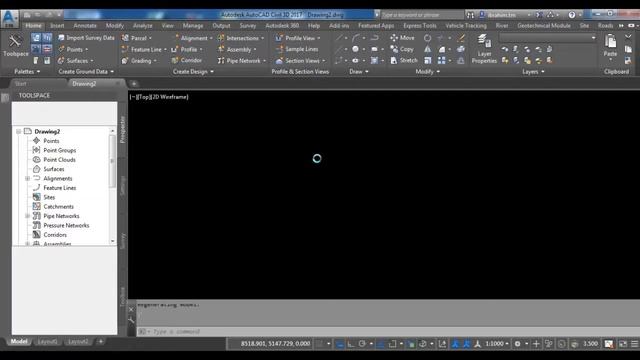640x360 pixels.
Task: Click the Workspace Switching gear icon
Action: tap(517, 344)
